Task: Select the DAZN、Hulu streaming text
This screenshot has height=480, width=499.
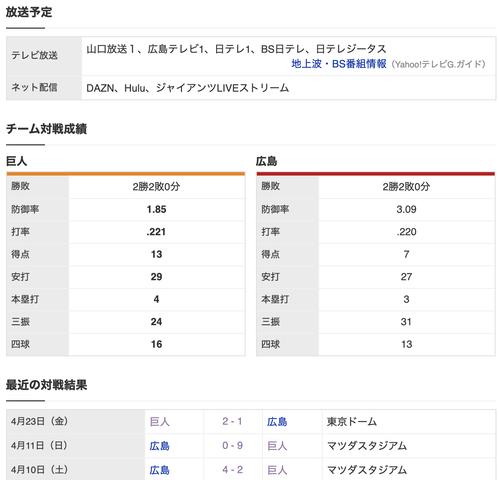Action: pos(187,88)
